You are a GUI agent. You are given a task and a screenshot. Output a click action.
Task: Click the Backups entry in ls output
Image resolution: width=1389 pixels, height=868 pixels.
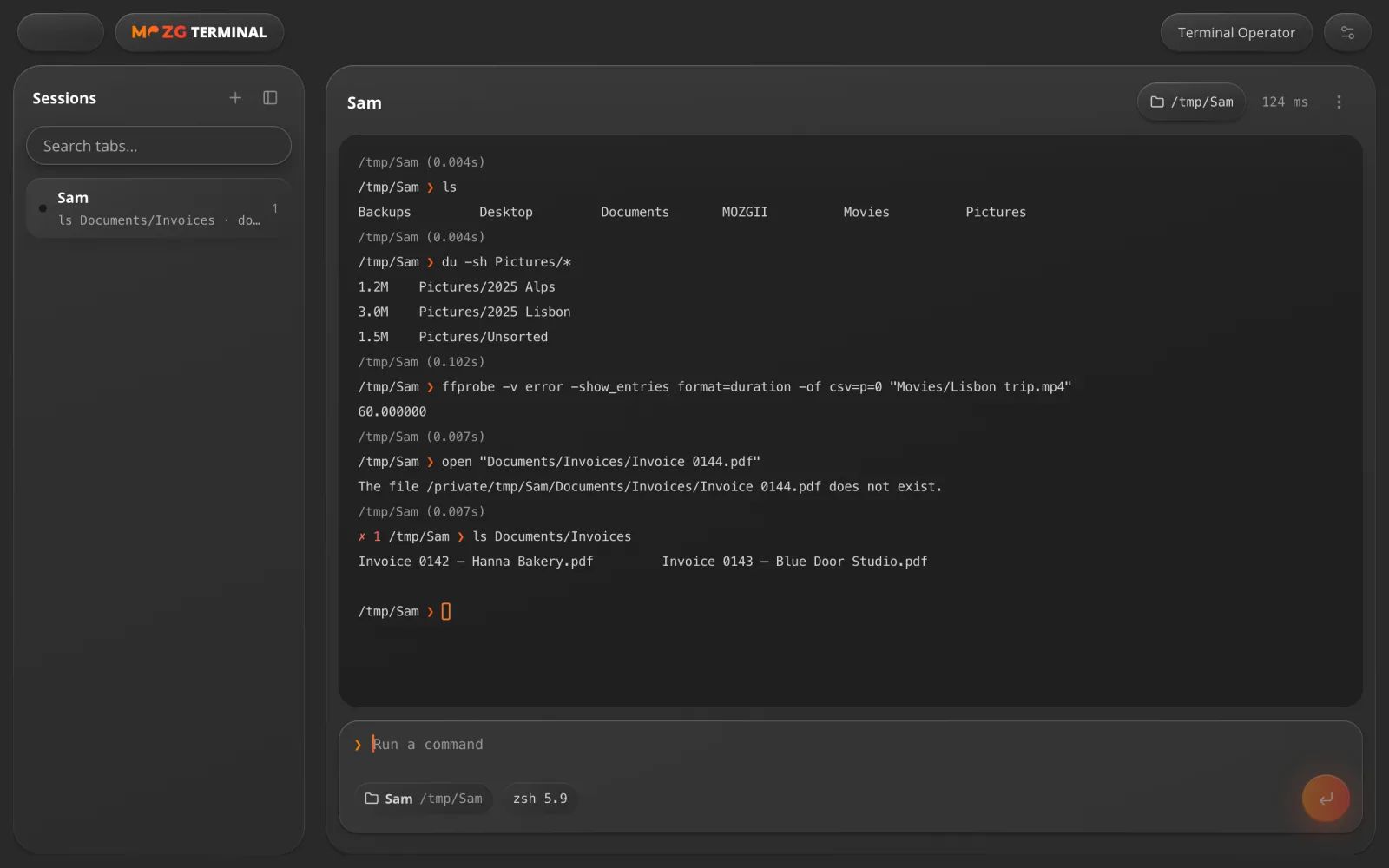pos(385,212)
